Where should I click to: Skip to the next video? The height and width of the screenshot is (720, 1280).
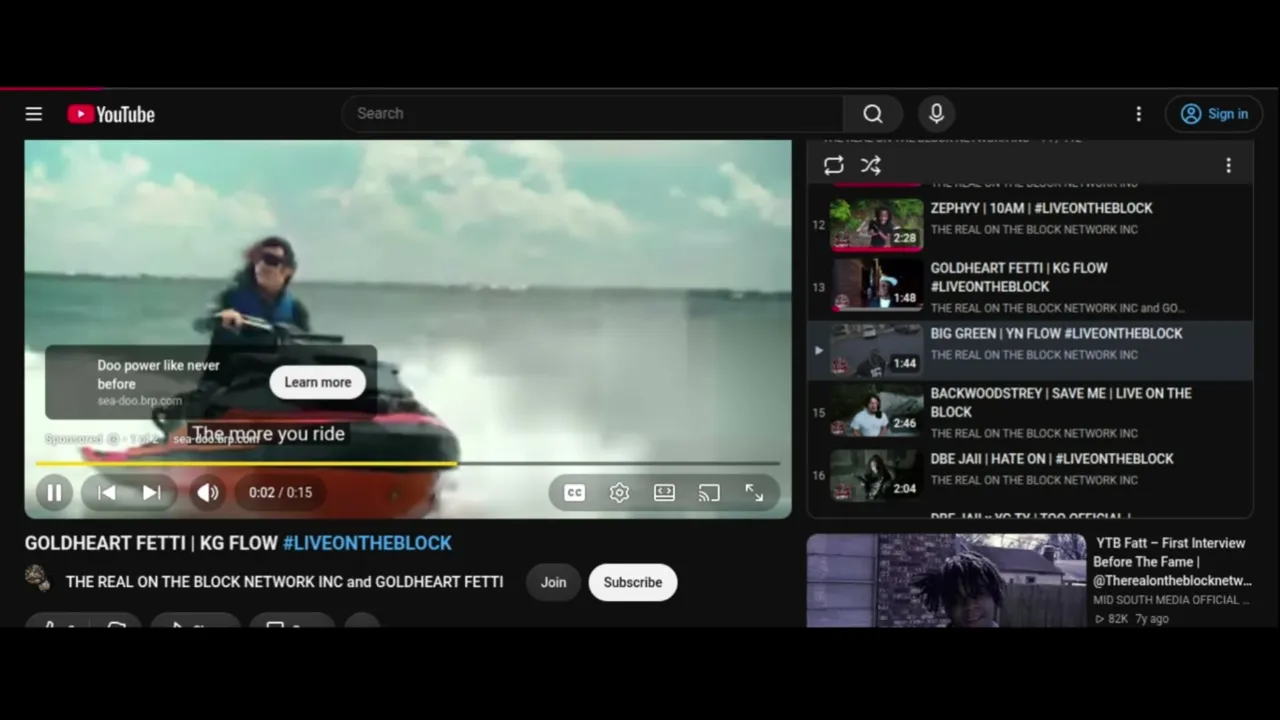151,492
